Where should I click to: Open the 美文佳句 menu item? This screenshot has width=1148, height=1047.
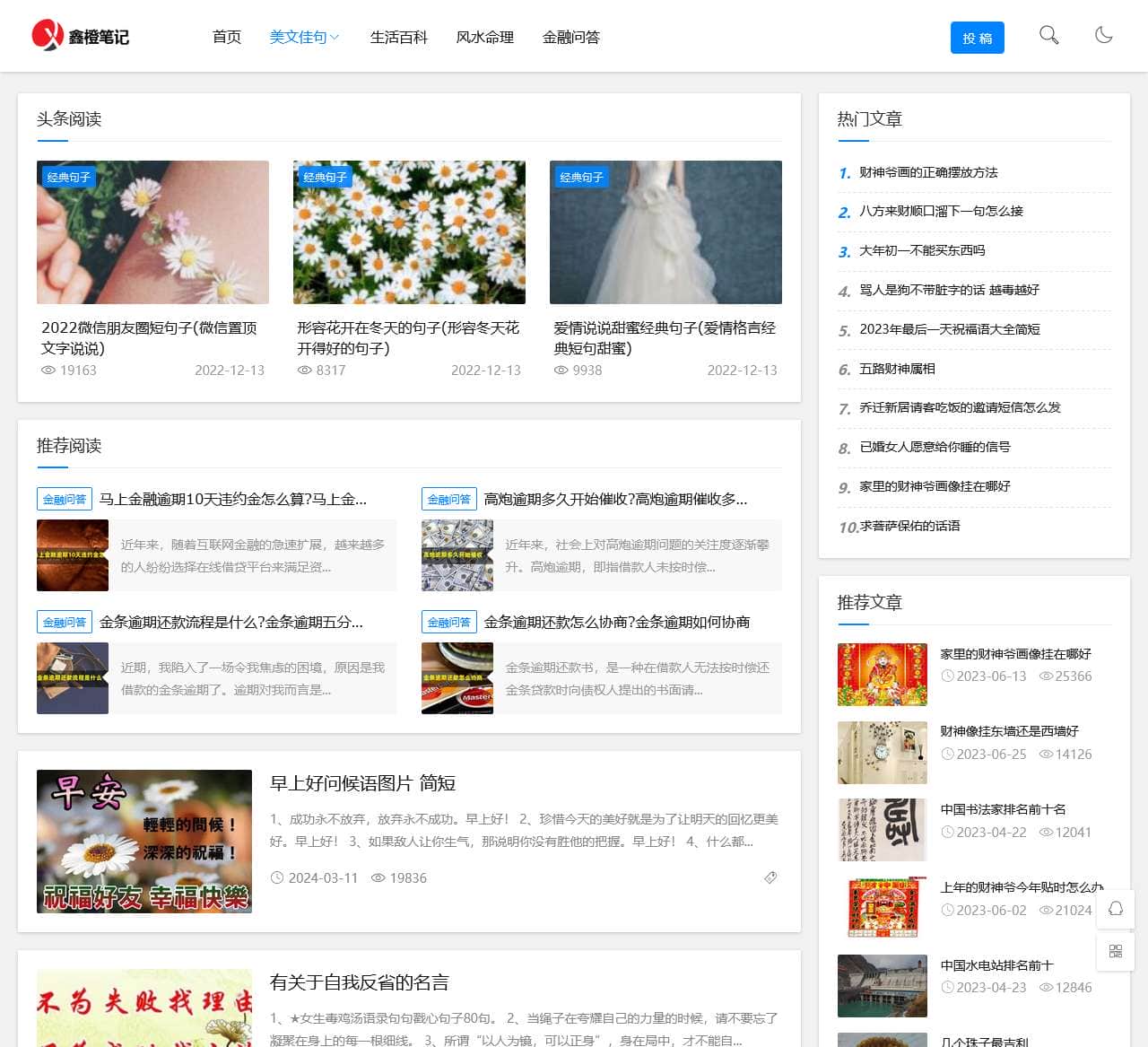click(x=298, y=37)
